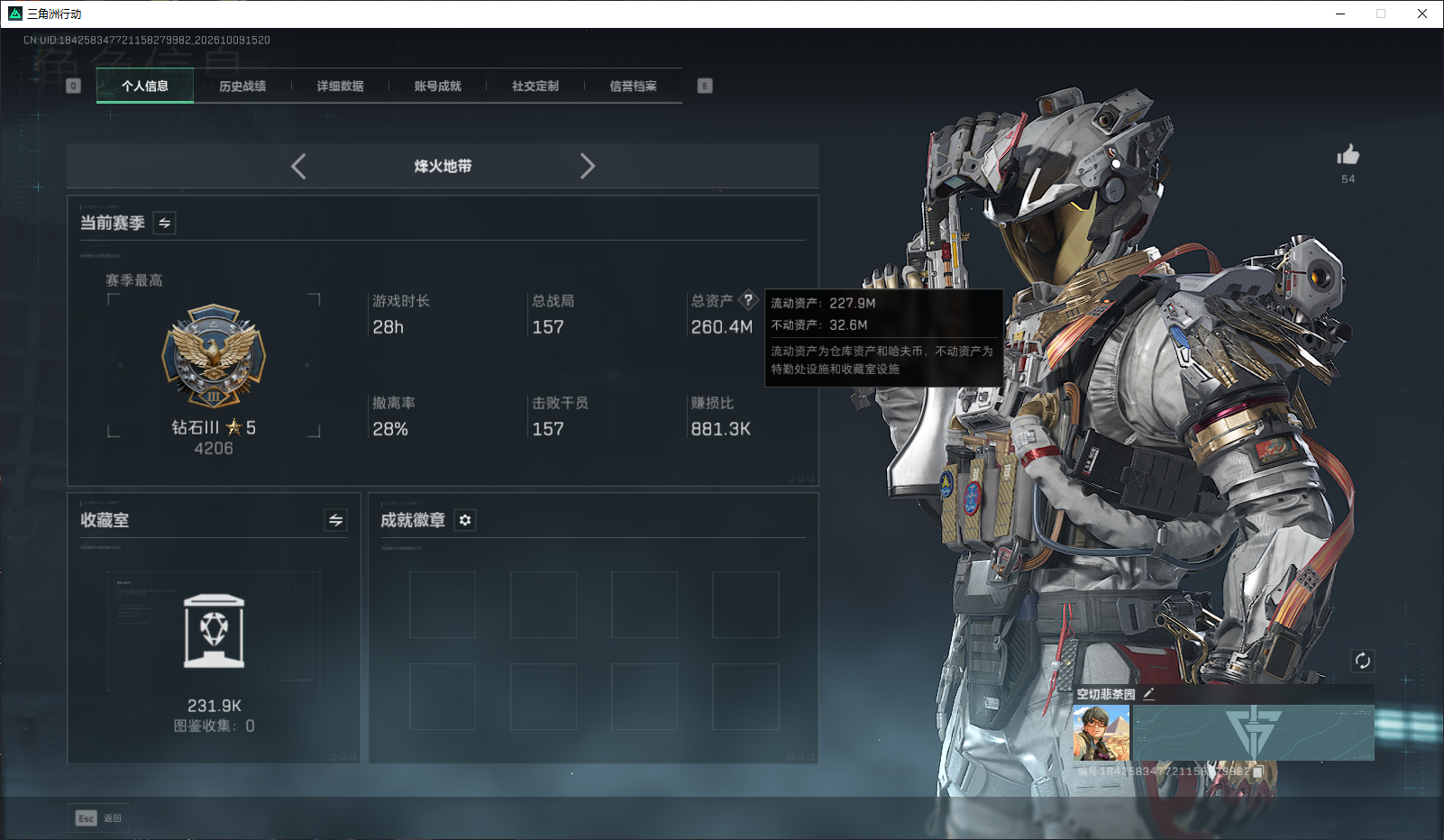This screenshot has height=840, width=1444.
Task: Click the rotate character refresh icon
Action: tap(1362, 661)
